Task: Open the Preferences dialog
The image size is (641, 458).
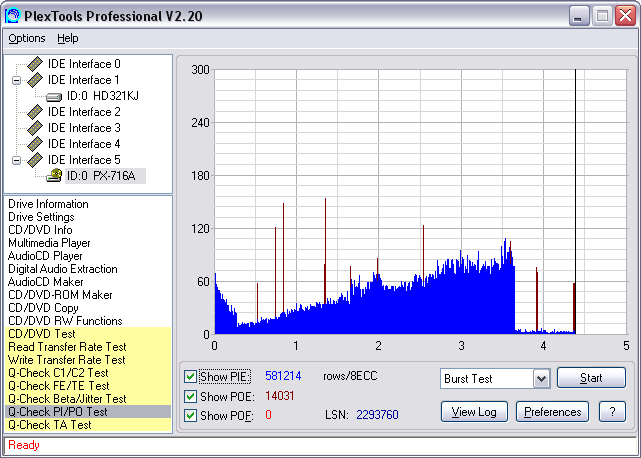Action: 552,412
